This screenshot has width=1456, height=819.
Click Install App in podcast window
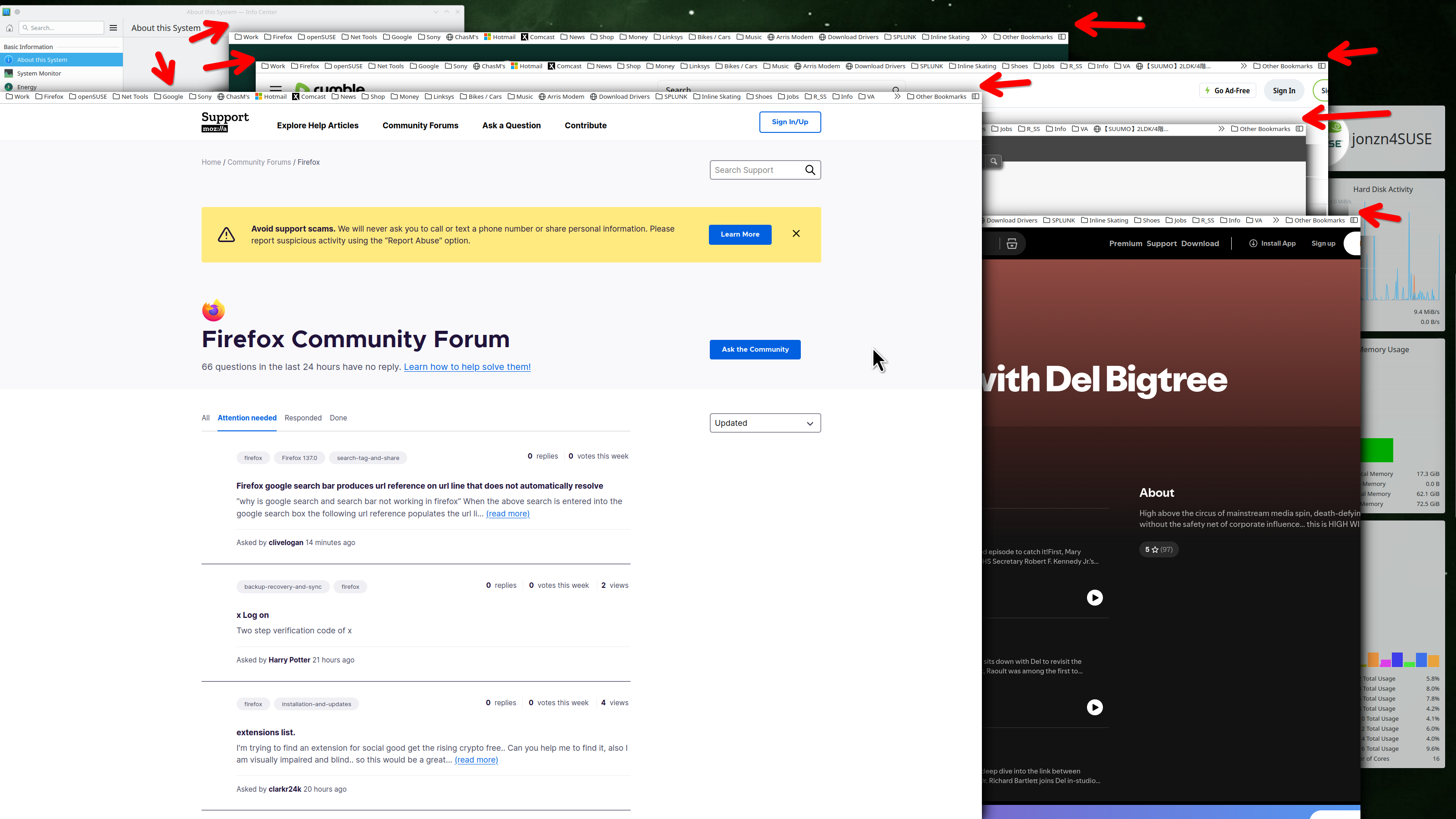[1272, 243]
